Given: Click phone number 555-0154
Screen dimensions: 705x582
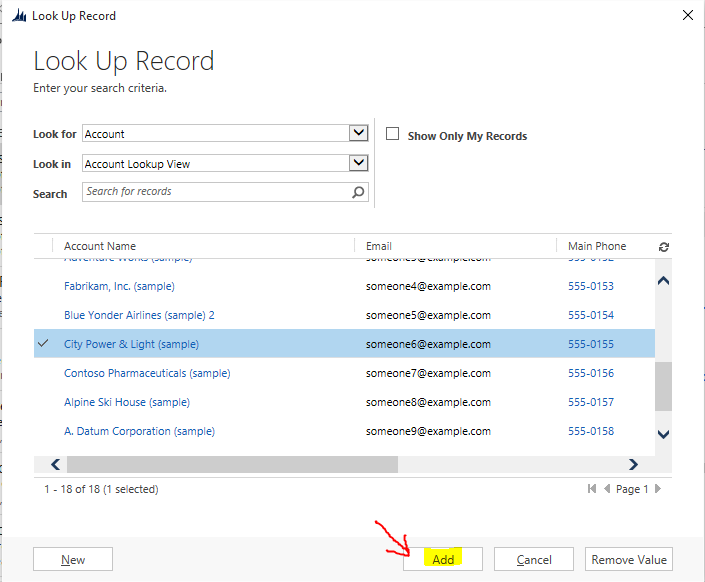Looking at the screenshot, I should click(591, 315).
